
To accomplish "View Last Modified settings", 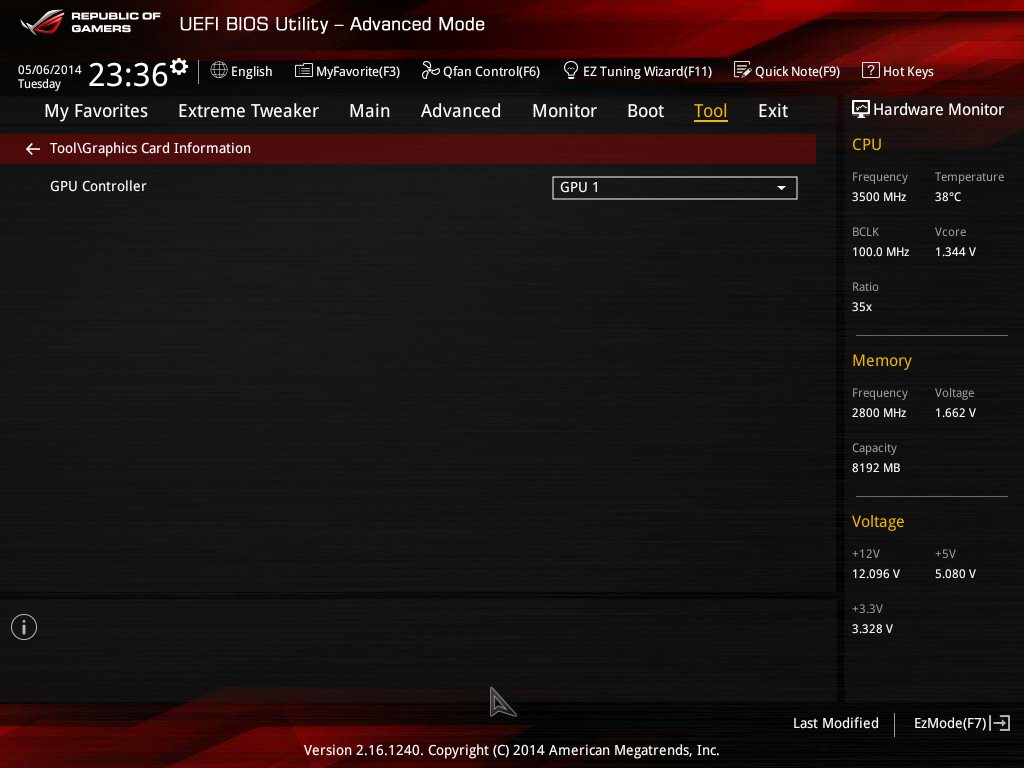I will 835,723.
